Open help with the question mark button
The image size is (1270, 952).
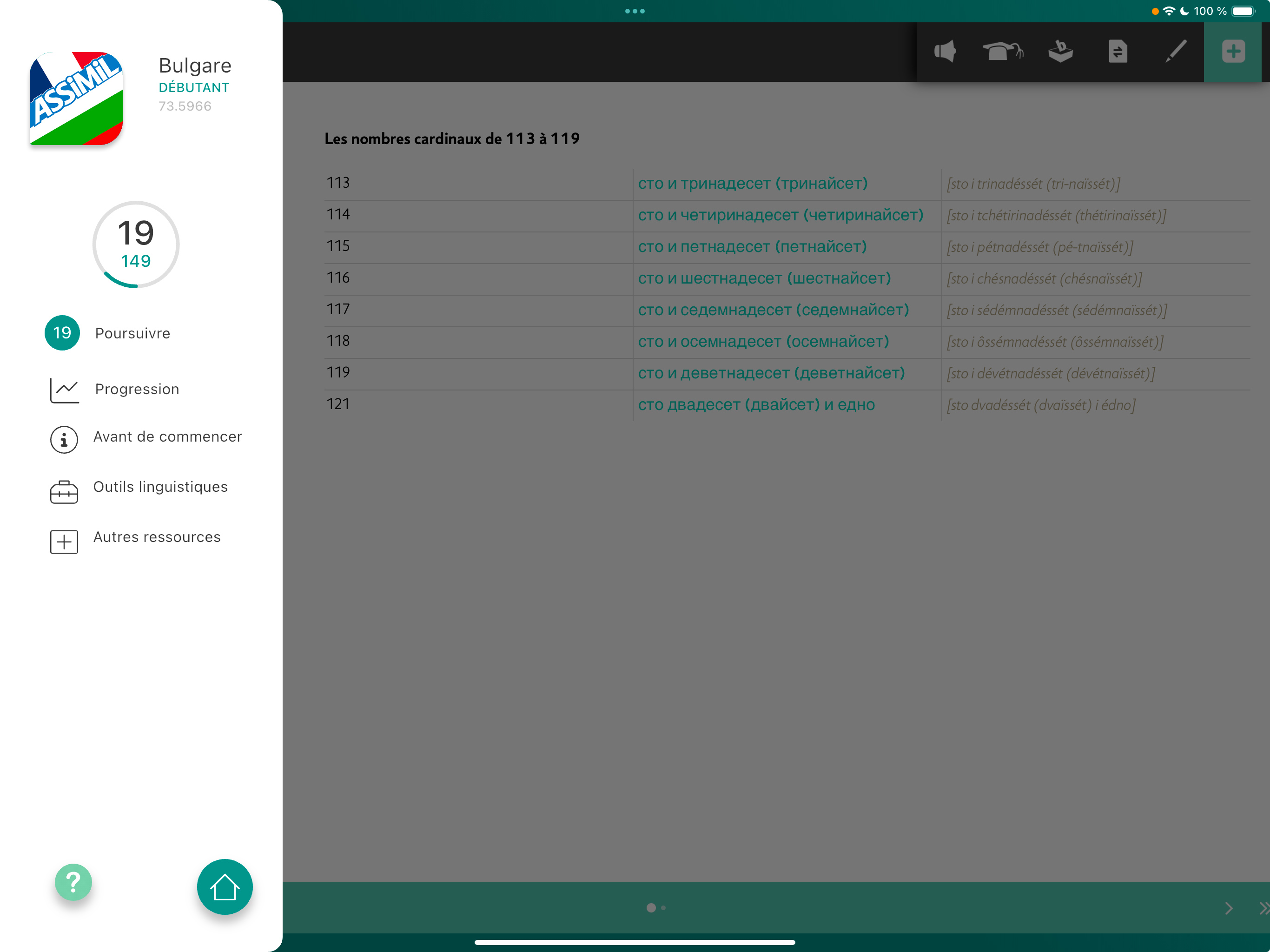(73, 882)
